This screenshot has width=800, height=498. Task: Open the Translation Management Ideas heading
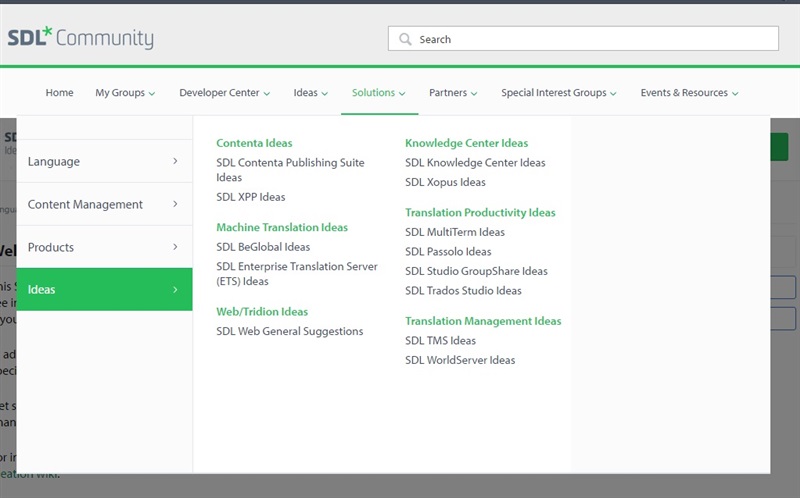point(483,321)
